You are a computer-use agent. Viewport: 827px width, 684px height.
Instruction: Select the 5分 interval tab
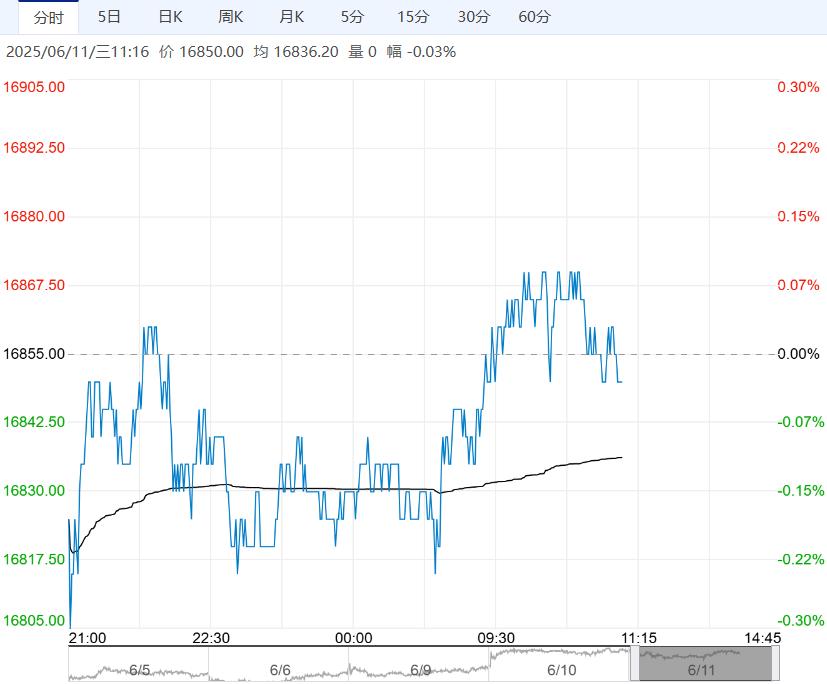click(352, 17)
